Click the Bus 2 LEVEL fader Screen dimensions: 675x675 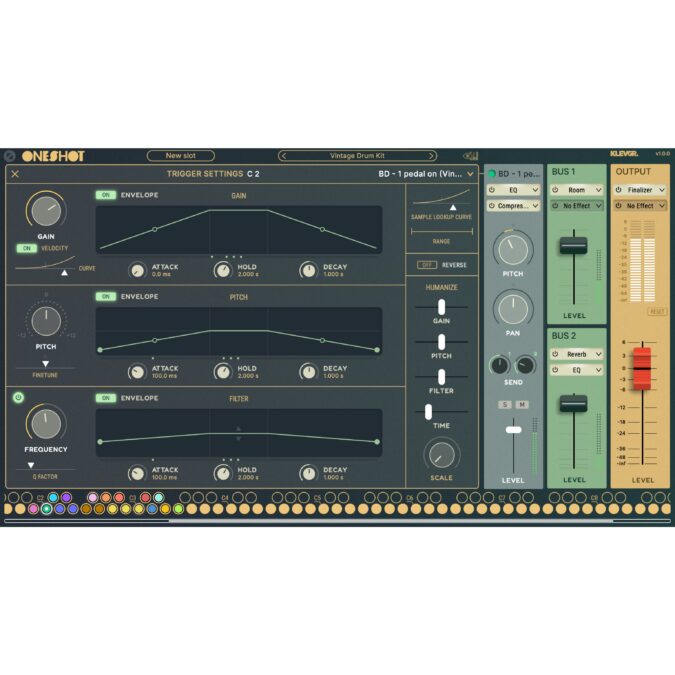click(573, 403)
